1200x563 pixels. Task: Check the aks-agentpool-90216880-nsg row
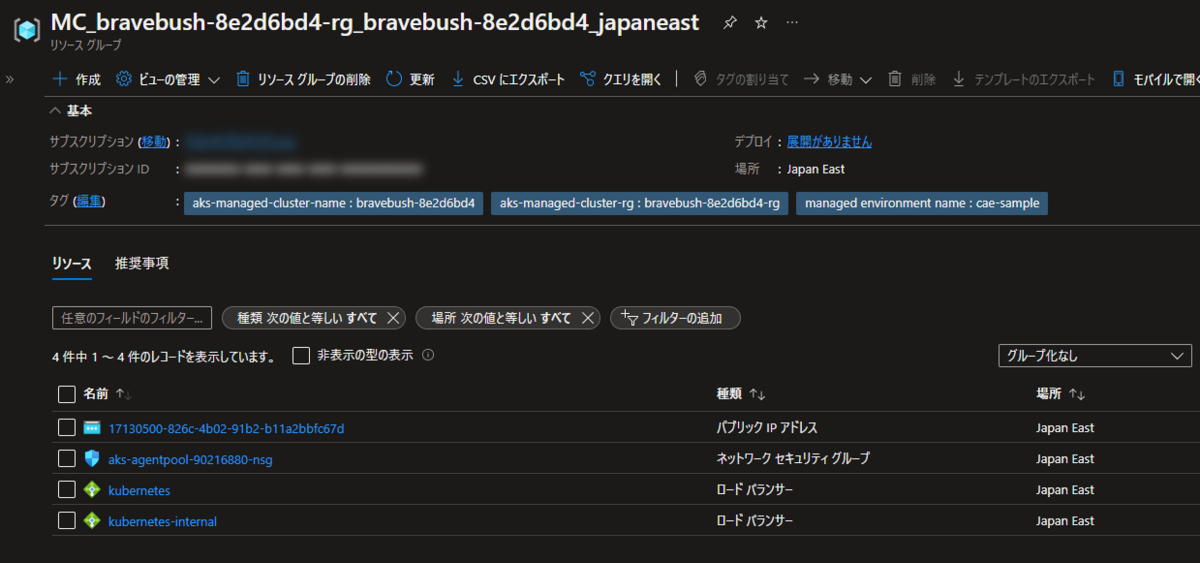point(67,459)
